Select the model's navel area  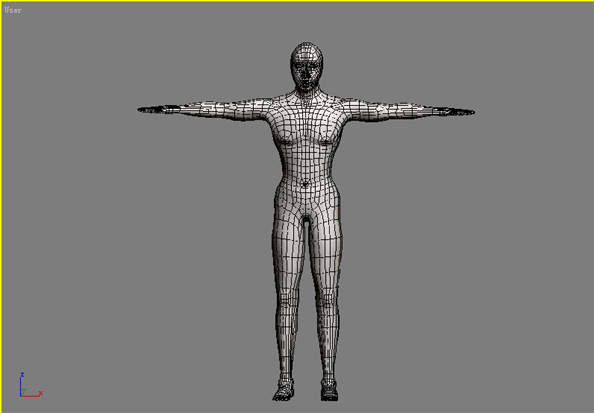305,184
